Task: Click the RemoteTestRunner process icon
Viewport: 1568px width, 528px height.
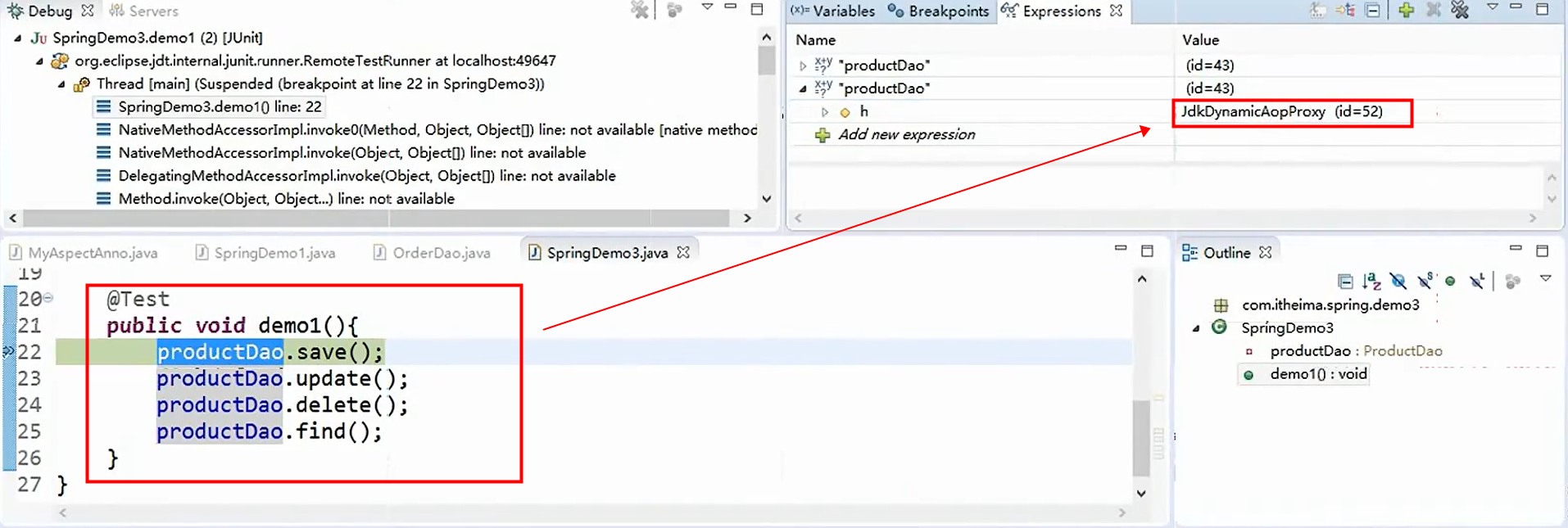Action: coord(60,61)
